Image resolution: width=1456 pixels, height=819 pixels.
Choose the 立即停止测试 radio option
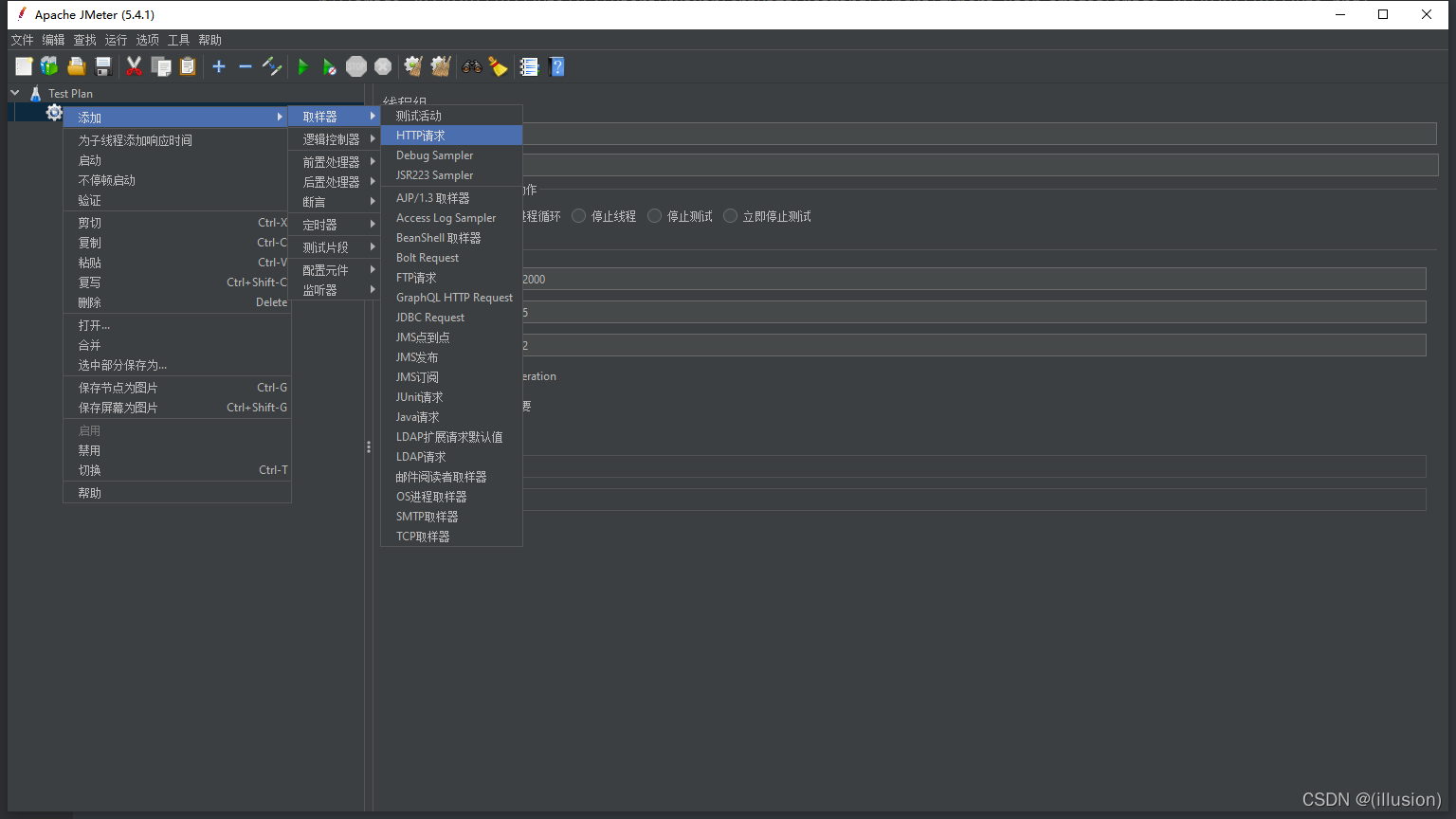pyautogui.click(x=731, y=216)
